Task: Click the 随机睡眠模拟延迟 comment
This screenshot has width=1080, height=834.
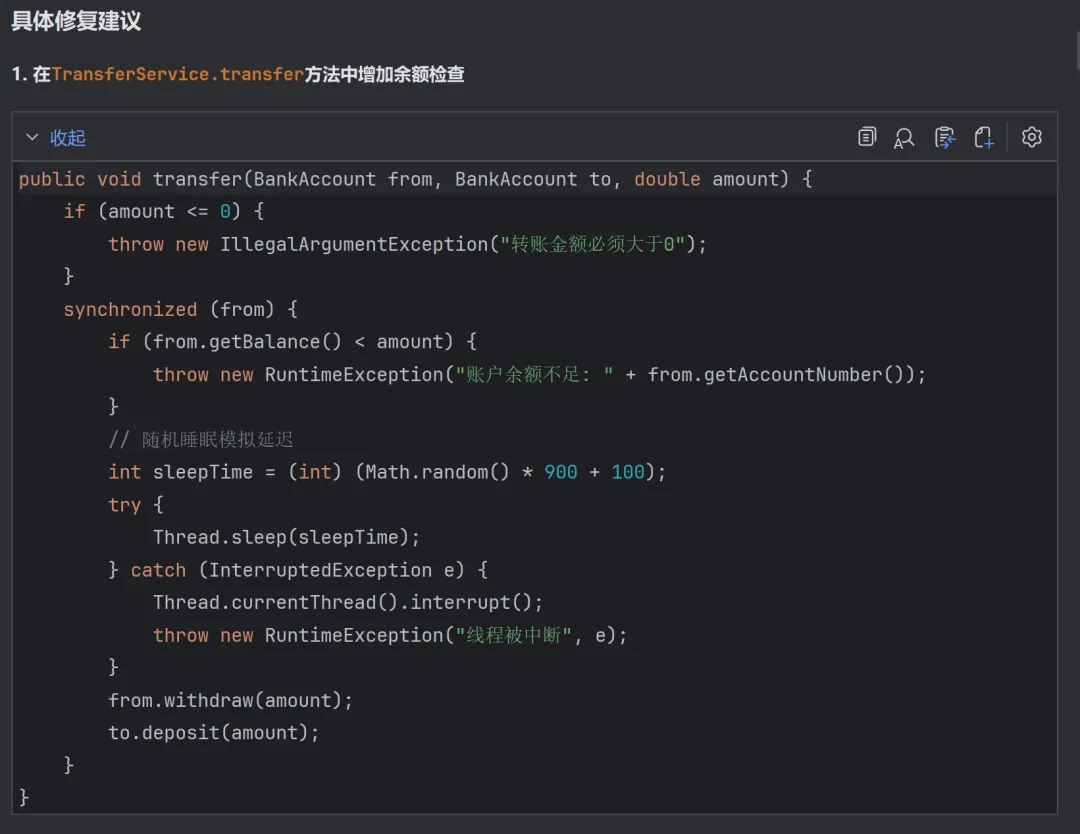Action: point(200,440)
